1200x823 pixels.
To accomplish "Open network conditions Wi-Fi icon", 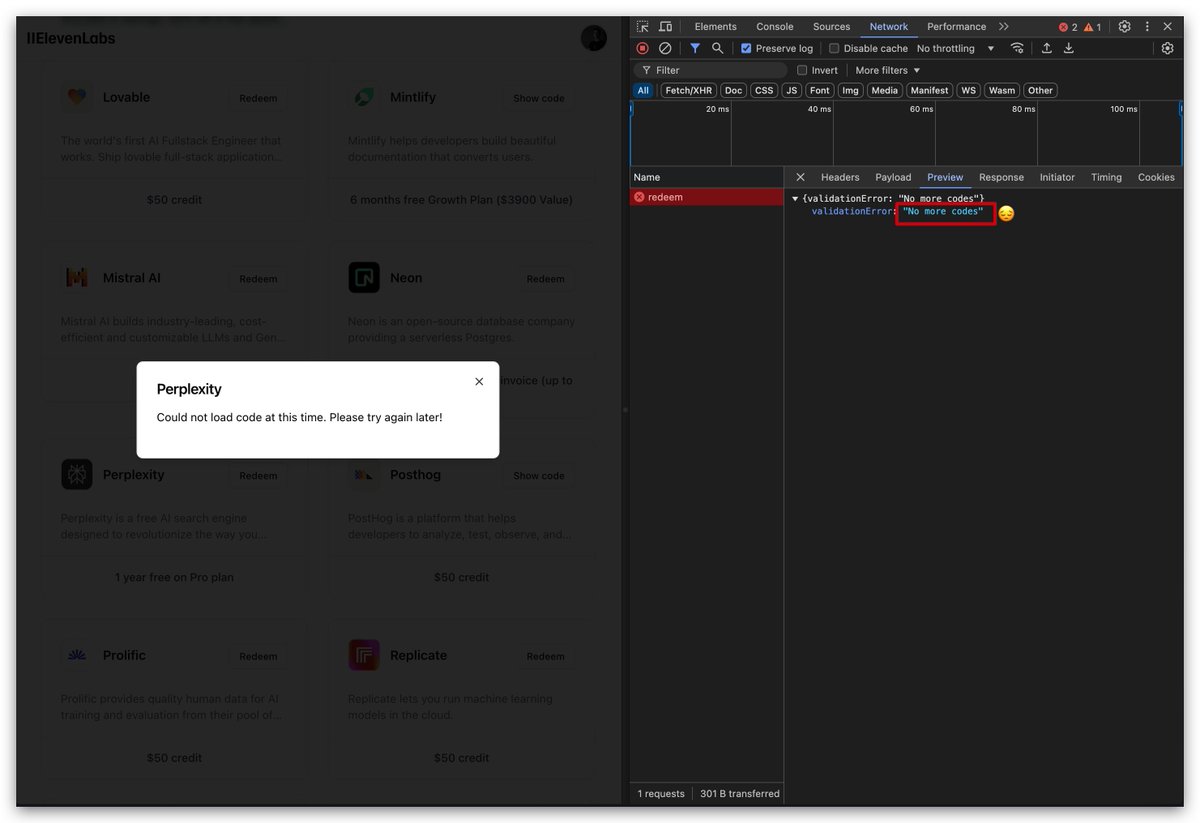I will pos(1017,48).
